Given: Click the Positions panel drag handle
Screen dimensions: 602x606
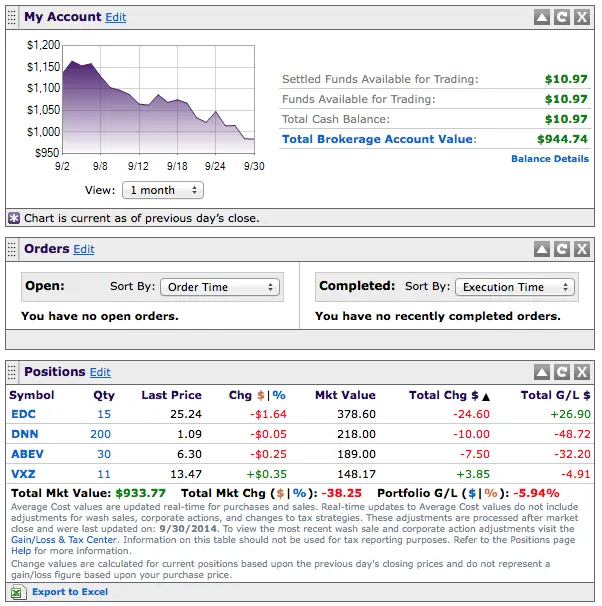Looking at the screenshot, I should click(x=12, y=372).
